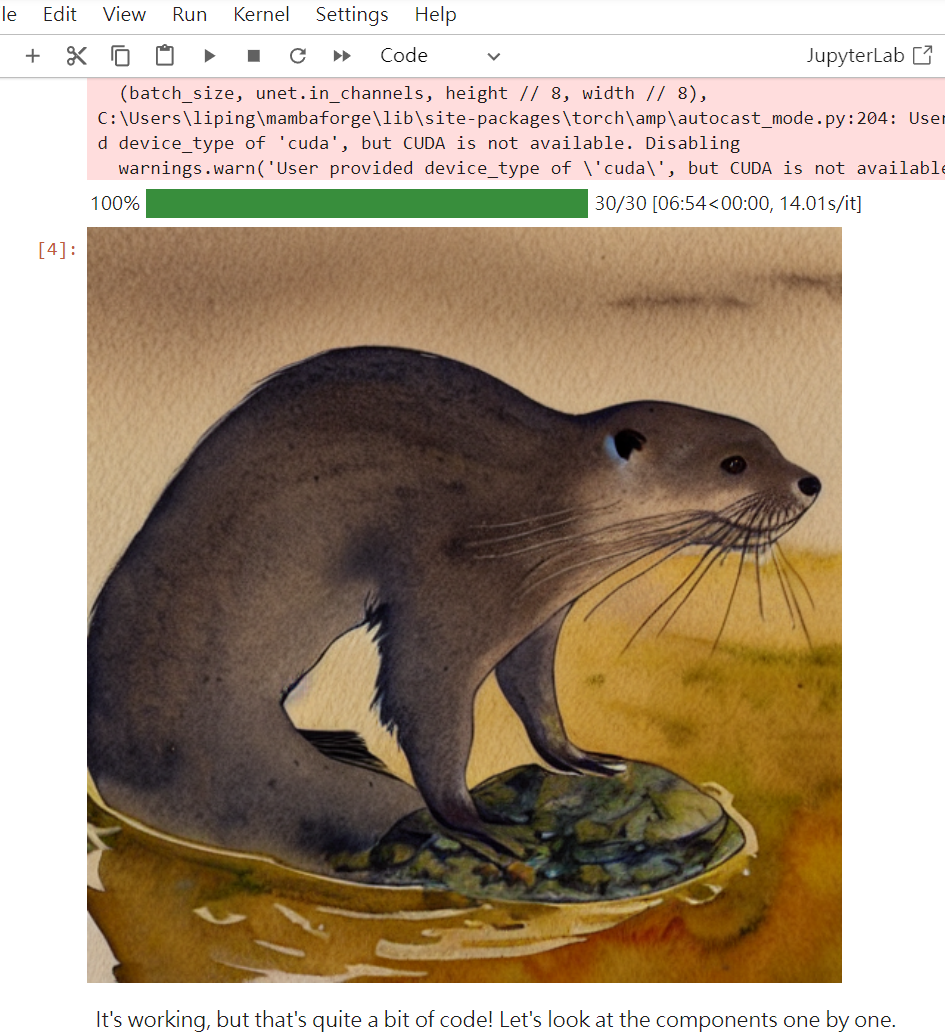This screenshot has height=1032, width=945.
Task: Open the Help menu
Action: (435, 14)
